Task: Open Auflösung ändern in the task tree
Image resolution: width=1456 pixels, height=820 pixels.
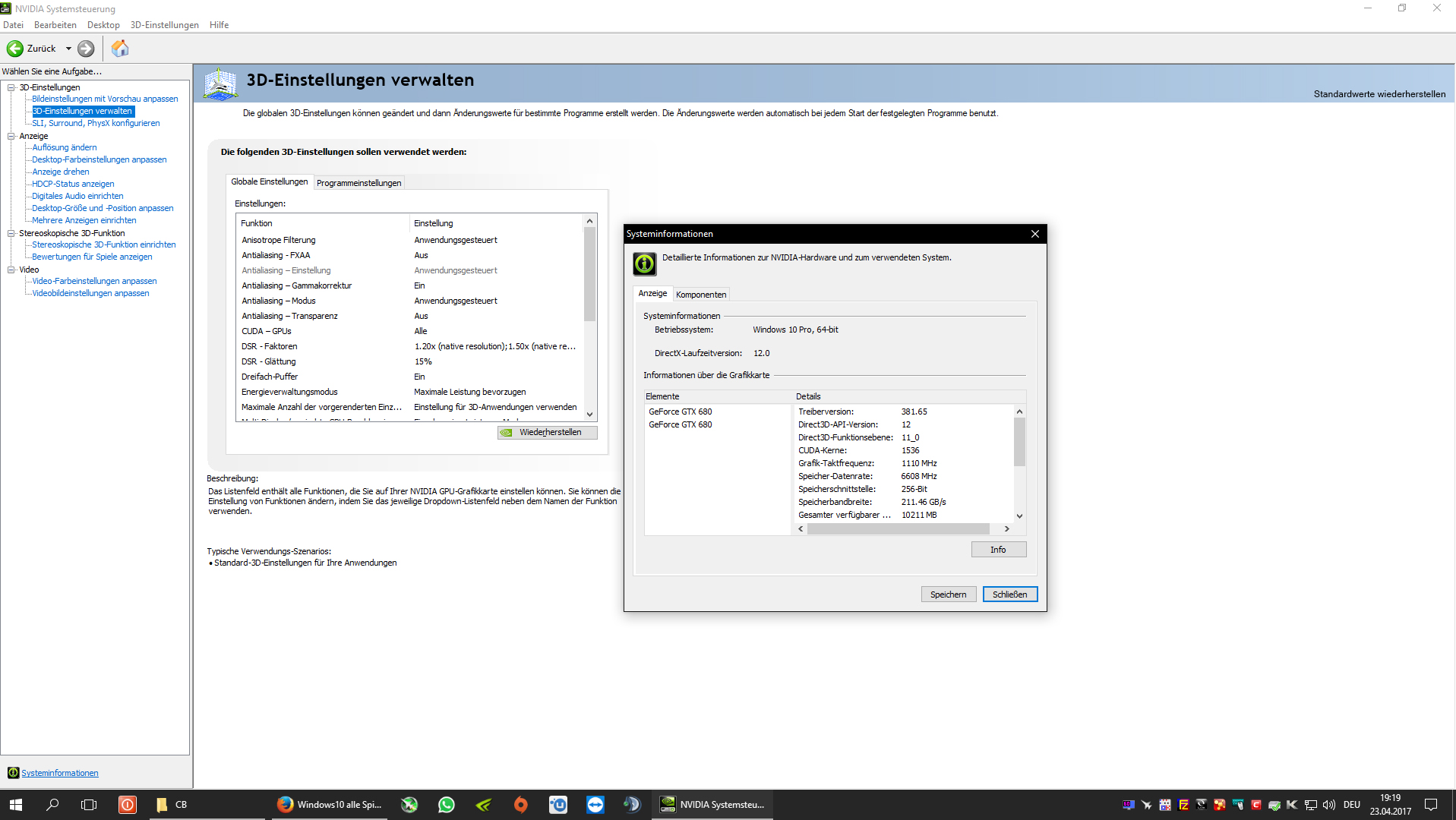Action: point(65,147)
